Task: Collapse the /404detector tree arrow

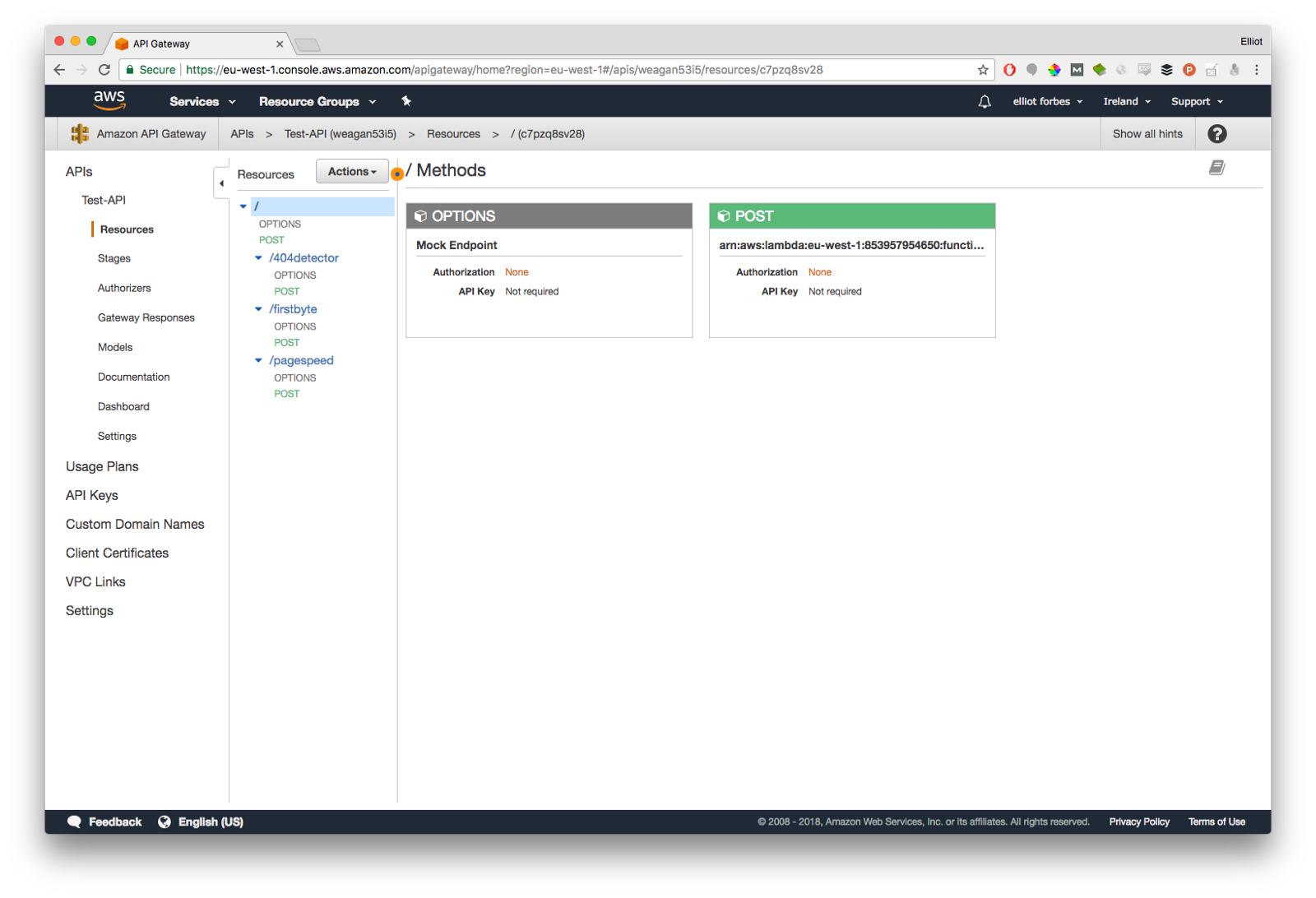Action: [x=258, y=258]
